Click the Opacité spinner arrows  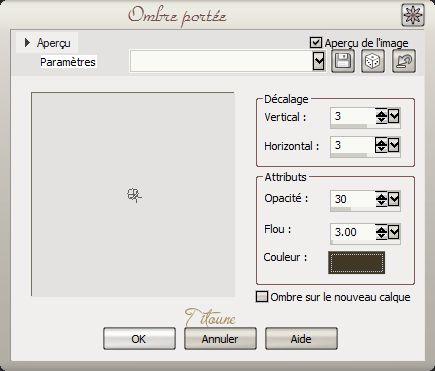coord(381,199)
